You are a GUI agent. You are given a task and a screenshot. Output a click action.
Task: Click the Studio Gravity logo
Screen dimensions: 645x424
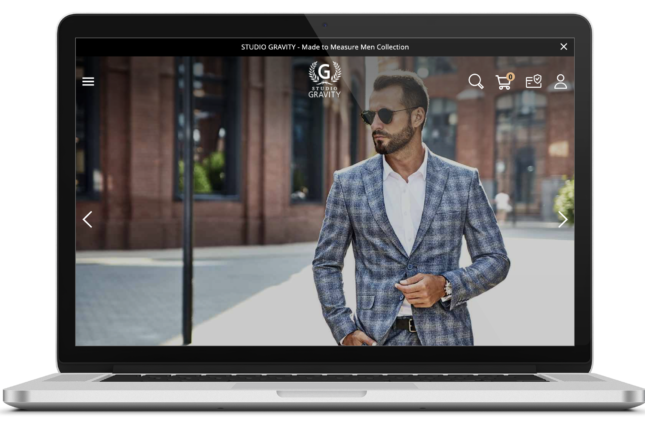(325, 79)
